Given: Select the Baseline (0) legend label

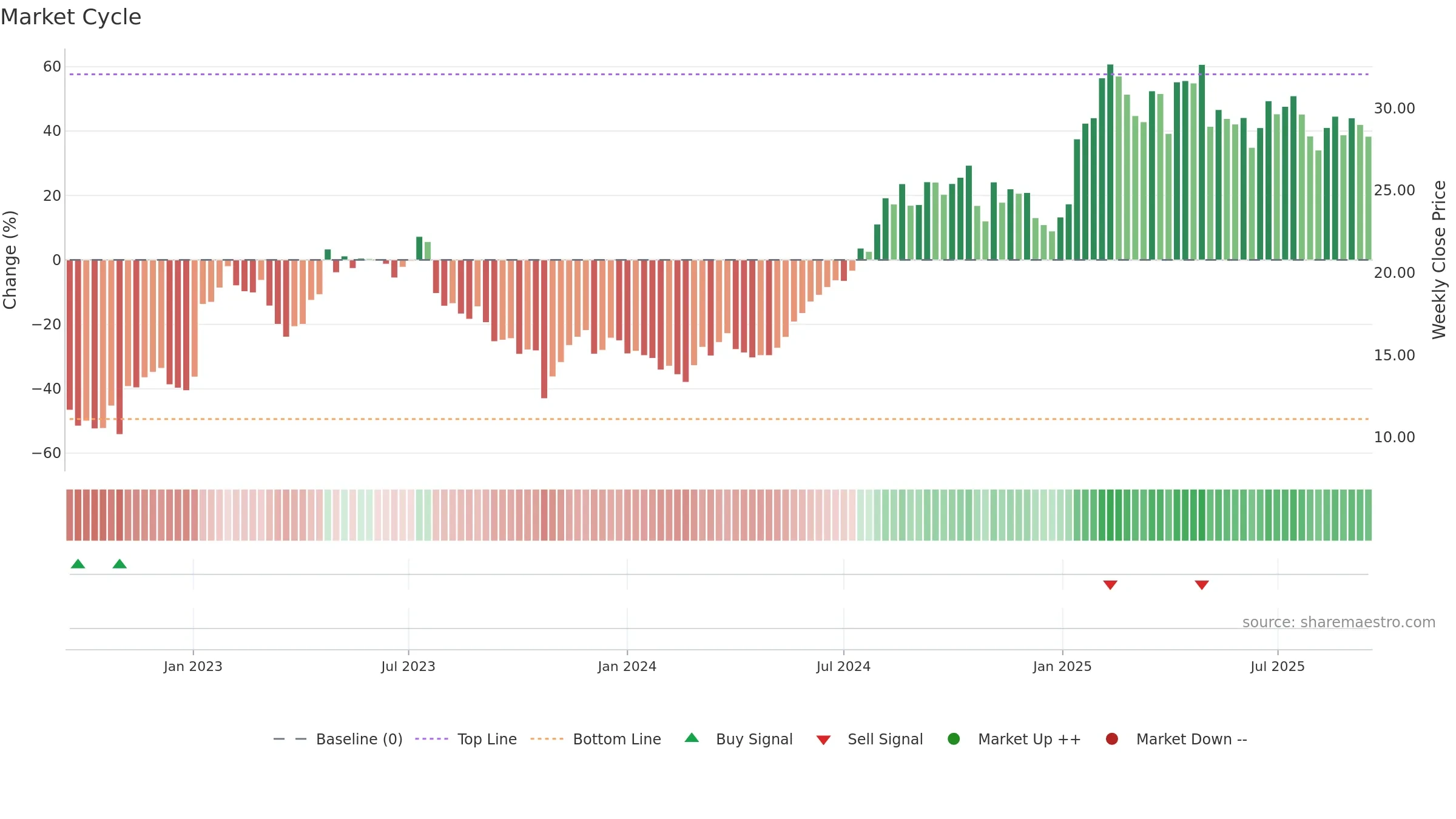Looking at the screenshot, I should [359, 739].
